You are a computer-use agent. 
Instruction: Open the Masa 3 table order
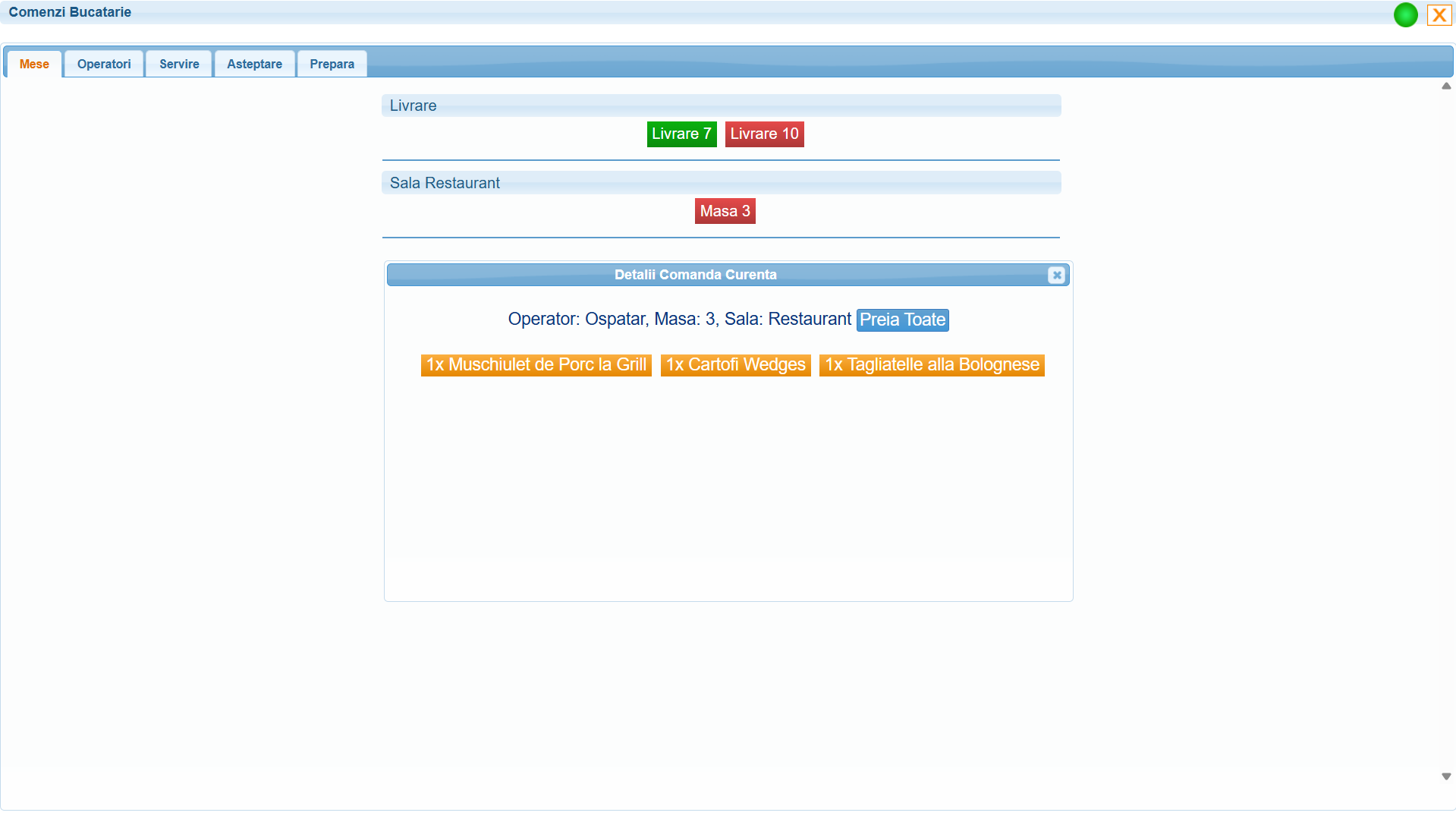tap(725, 211)
